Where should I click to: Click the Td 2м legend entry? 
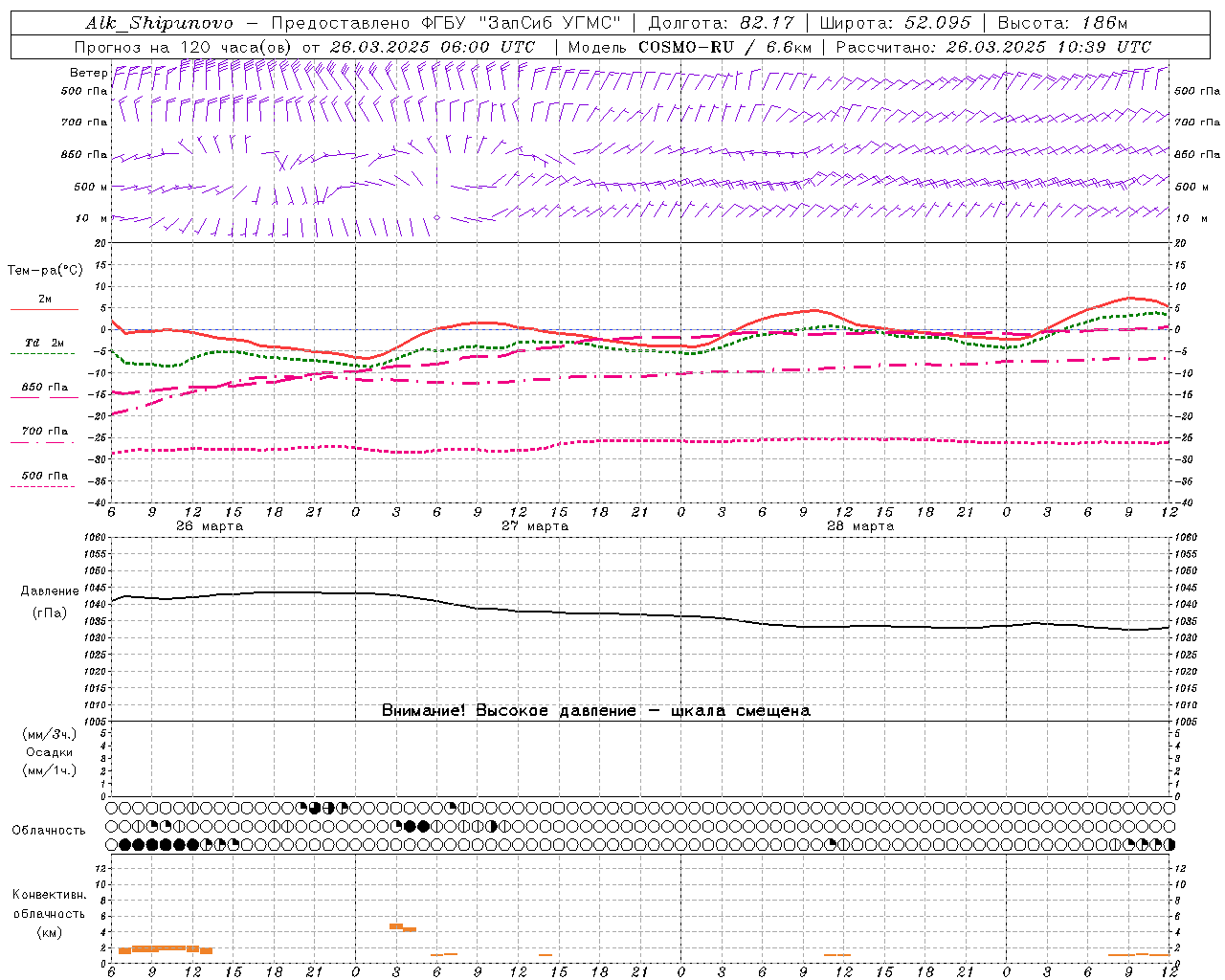[x=44, y=343]
